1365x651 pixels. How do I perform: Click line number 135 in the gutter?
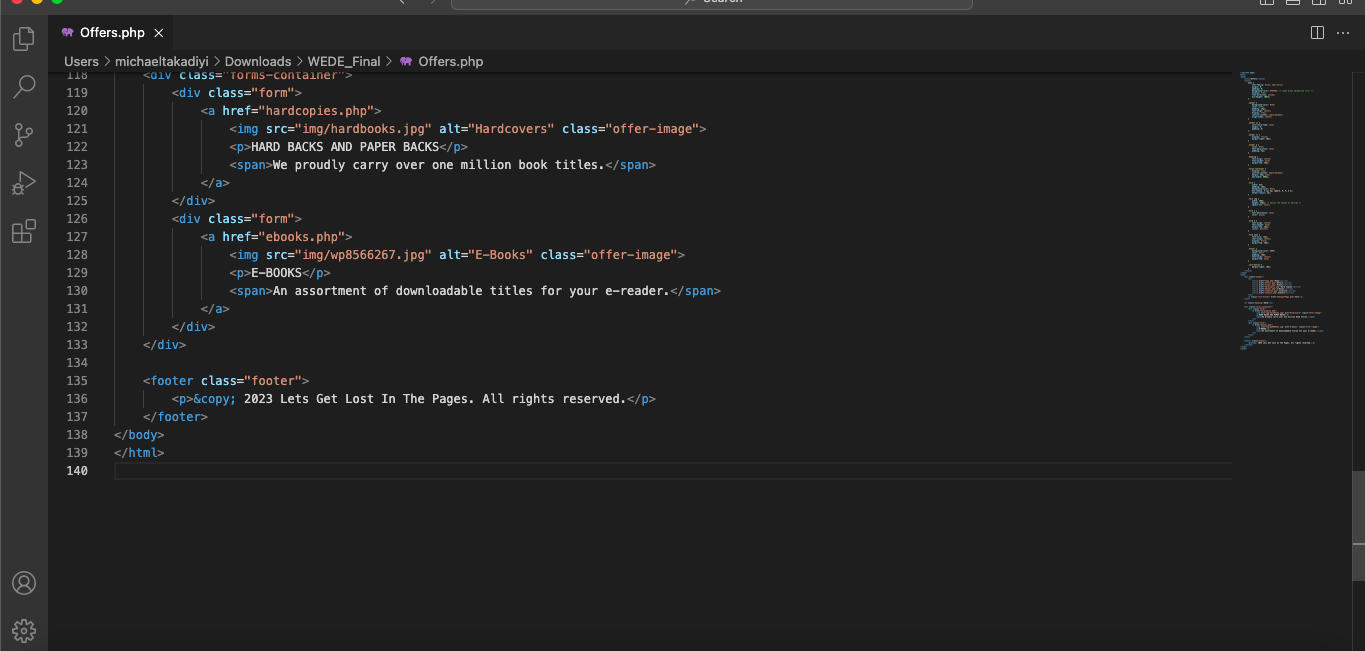(77, 381)
